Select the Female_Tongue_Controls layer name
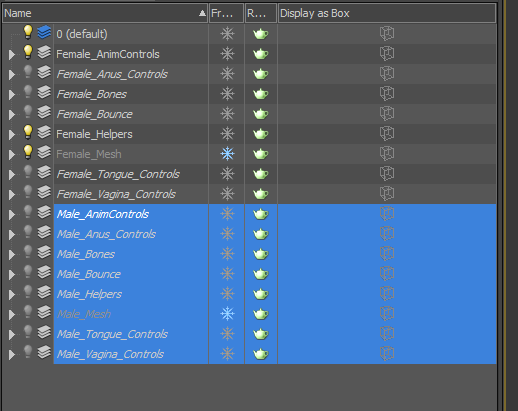Screen dimensions: 518x411 pos(118,174)
